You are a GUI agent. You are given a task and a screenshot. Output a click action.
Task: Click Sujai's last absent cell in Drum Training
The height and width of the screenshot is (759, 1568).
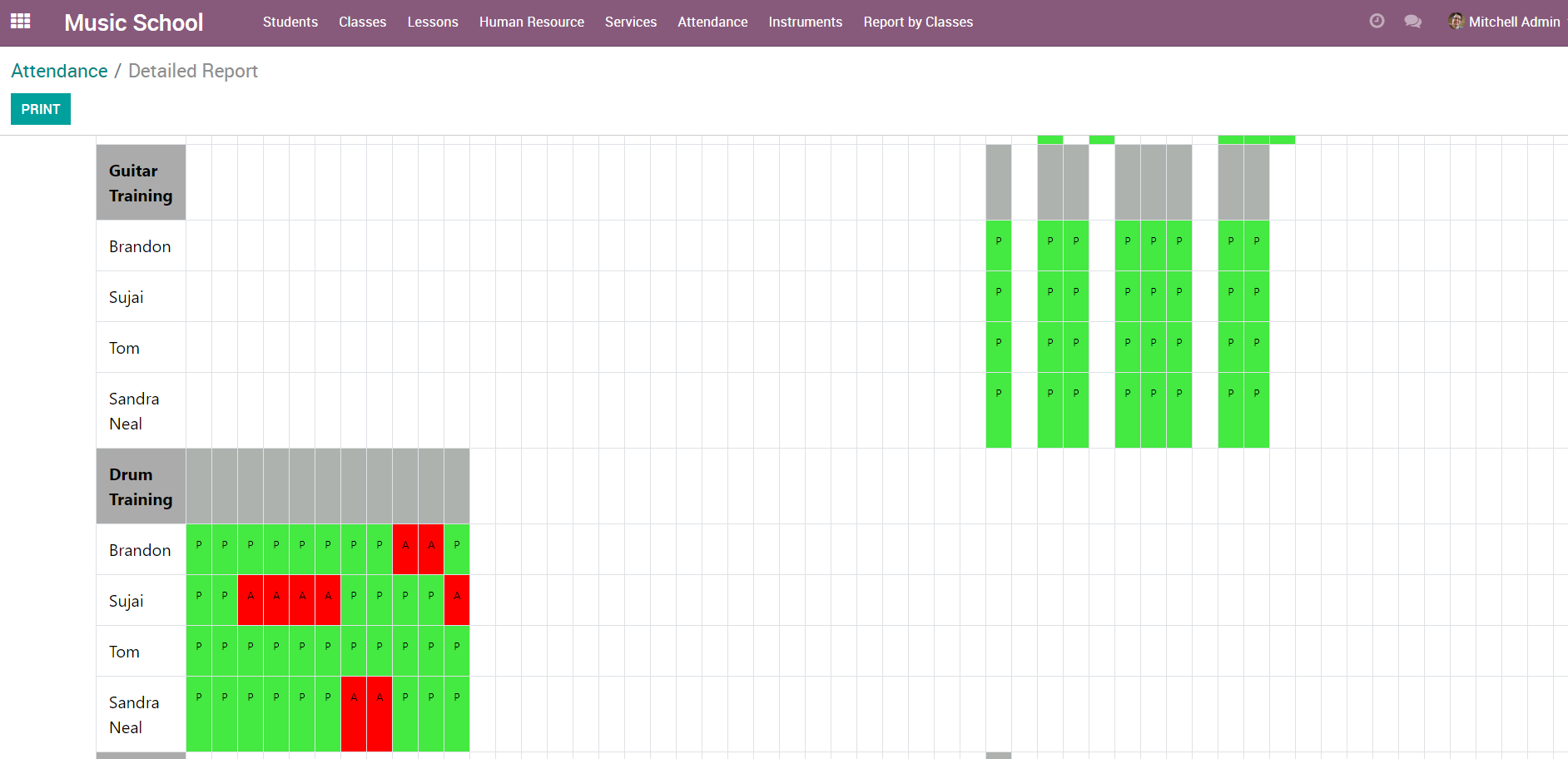tap(457, 600)
